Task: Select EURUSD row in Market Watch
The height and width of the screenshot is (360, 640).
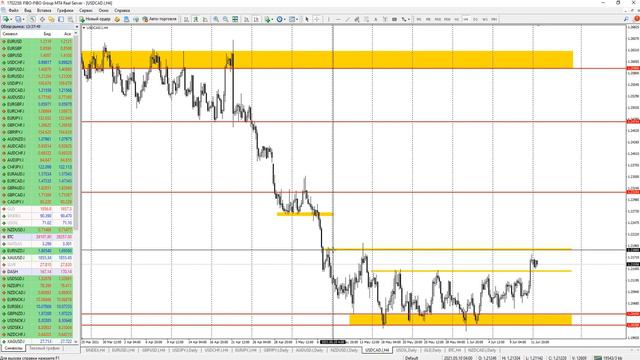Action: click(37, 41)
